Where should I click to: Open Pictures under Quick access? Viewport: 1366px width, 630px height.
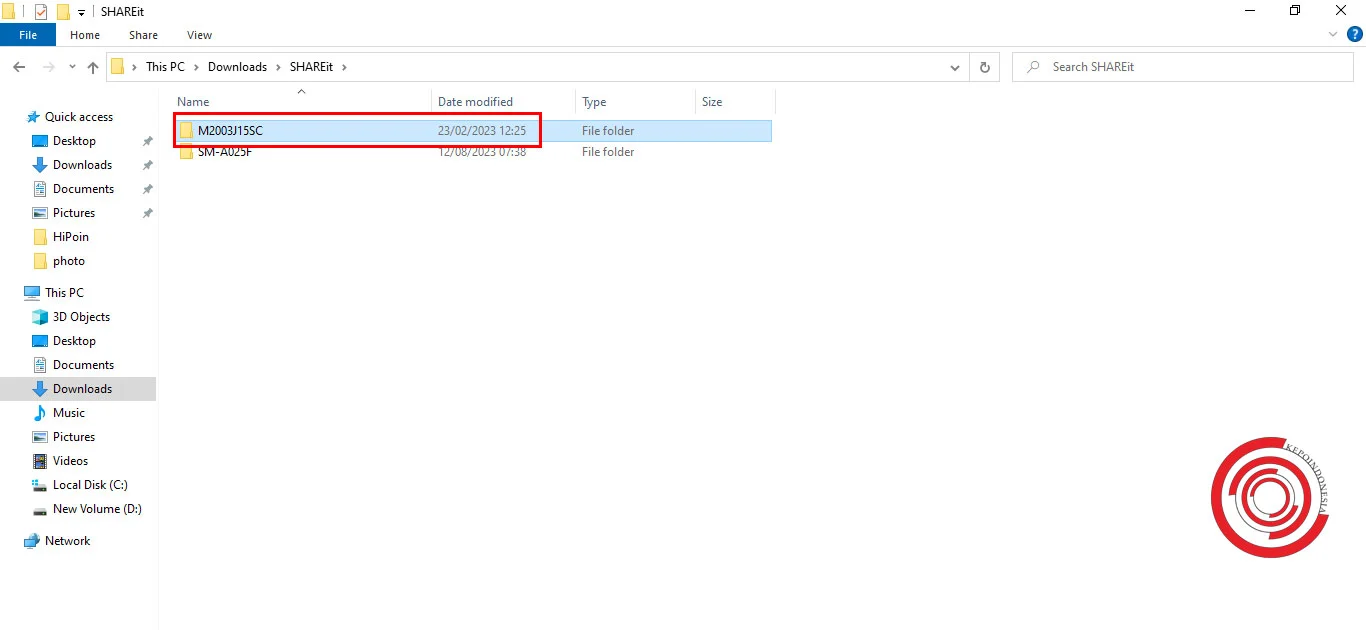(x=74, y=213)
